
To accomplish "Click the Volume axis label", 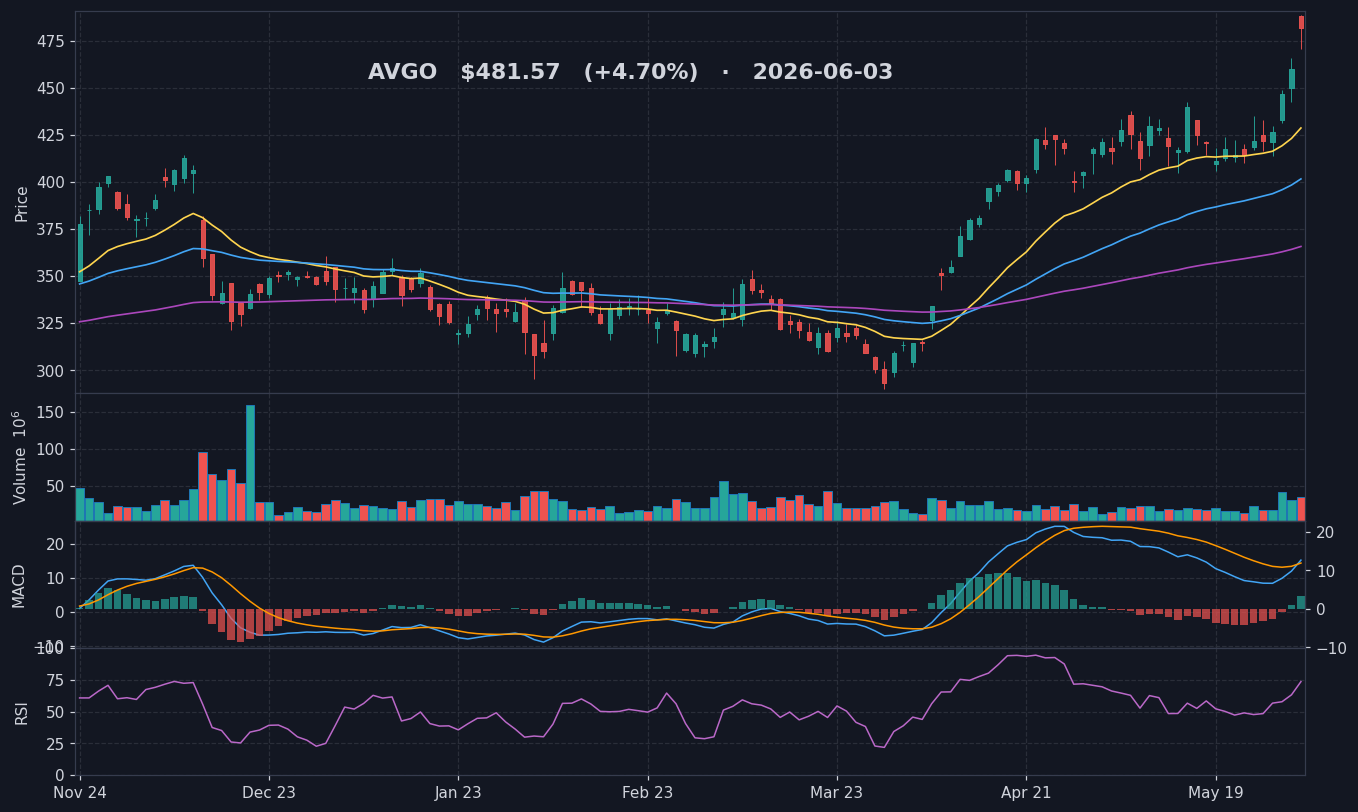I will [x=22, y=457].
